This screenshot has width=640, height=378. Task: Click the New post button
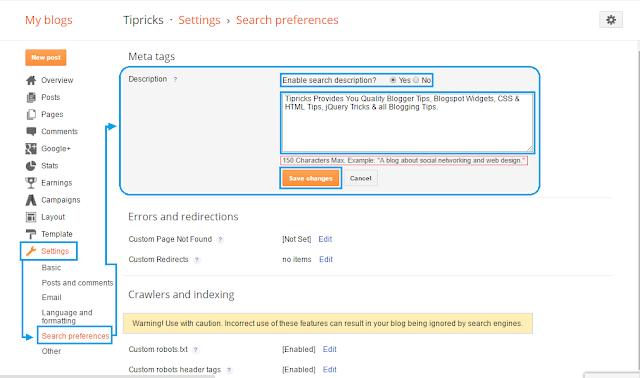pos(46,58)
